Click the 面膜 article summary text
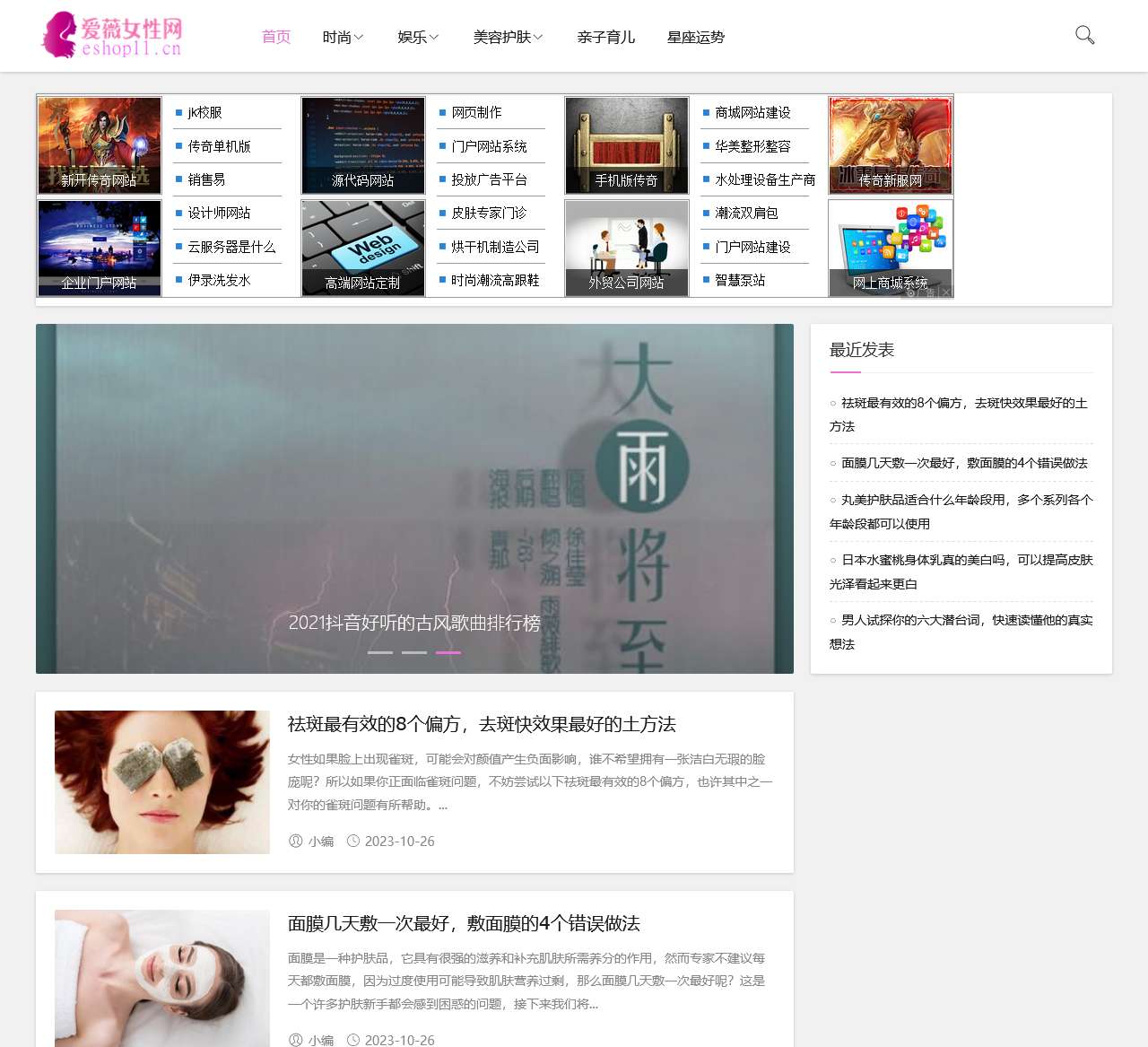The width and height of the screenshot is (1148, 1047). [528, 981]
